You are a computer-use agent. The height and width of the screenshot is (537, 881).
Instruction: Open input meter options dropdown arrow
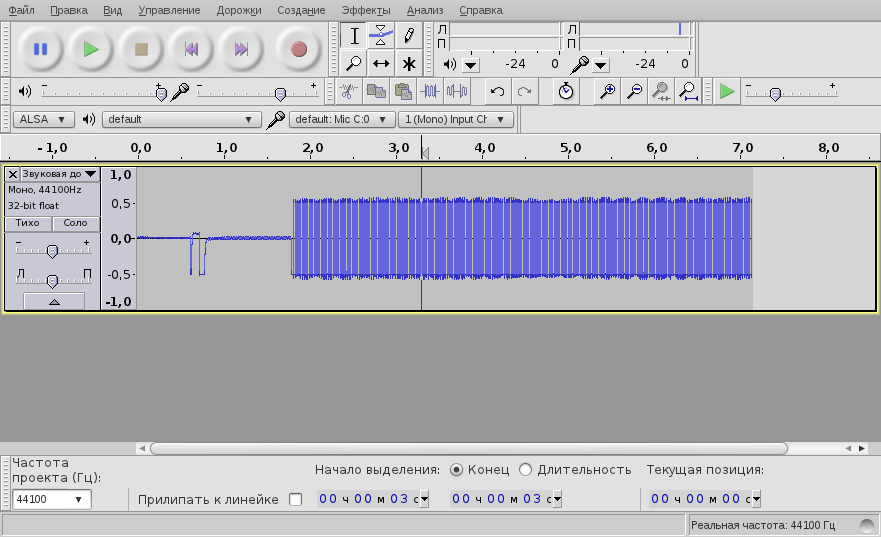tap(601, 66)
